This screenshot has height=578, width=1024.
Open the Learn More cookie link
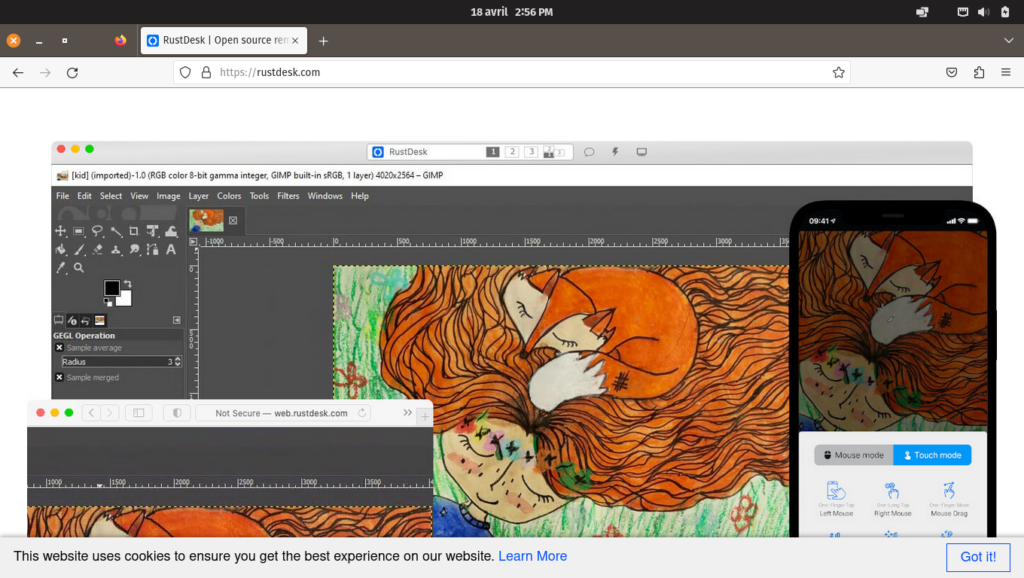tap(533, 556)
